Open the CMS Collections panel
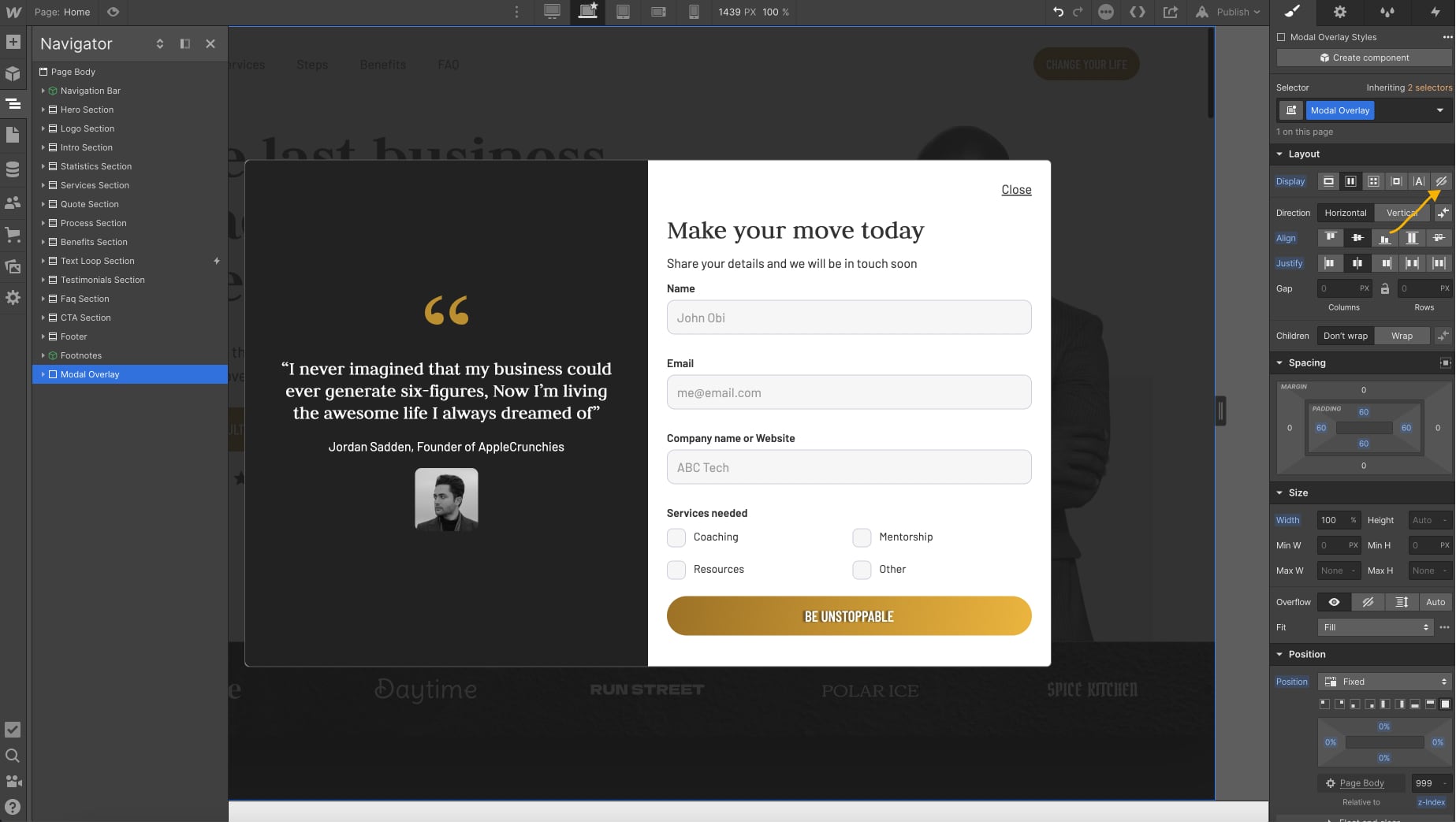The image size is (1456, 825). click(13, 169)
